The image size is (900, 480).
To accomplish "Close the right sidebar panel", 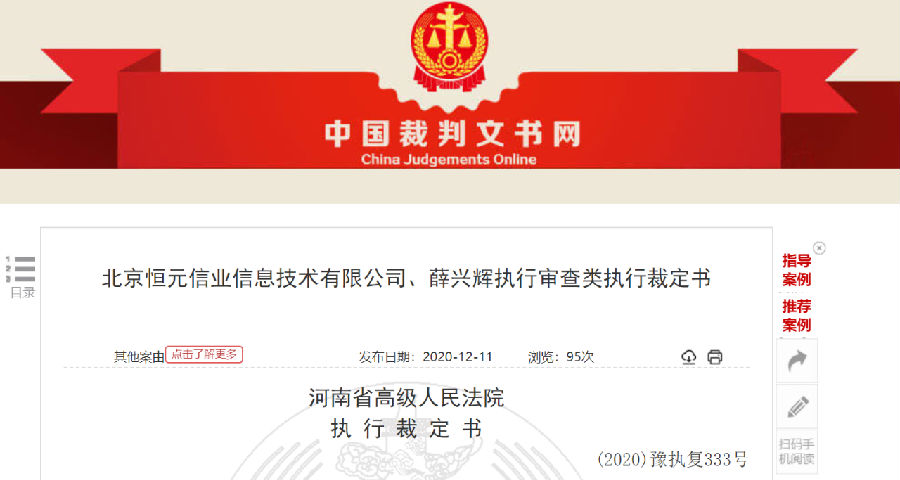I will point(819,248).
